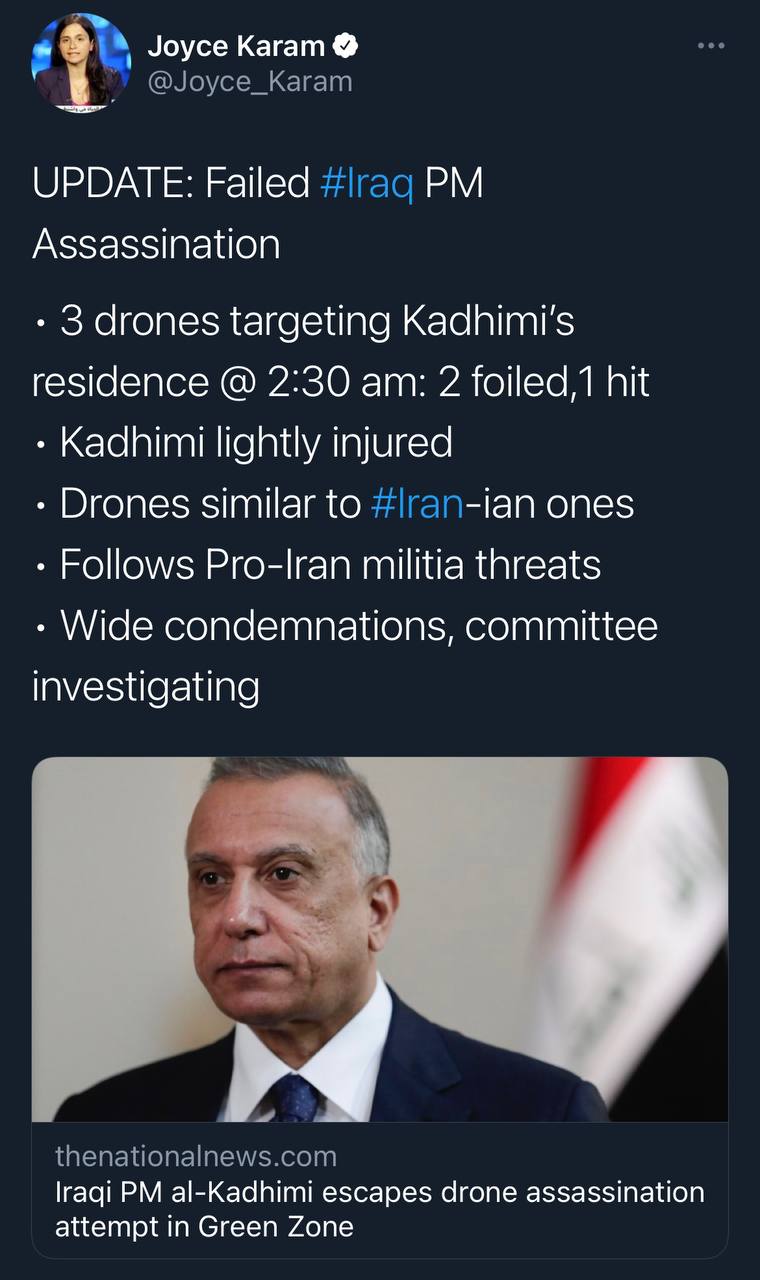
Task: Open Joyce Karam's profile avatar
Action: pos(81,62)
